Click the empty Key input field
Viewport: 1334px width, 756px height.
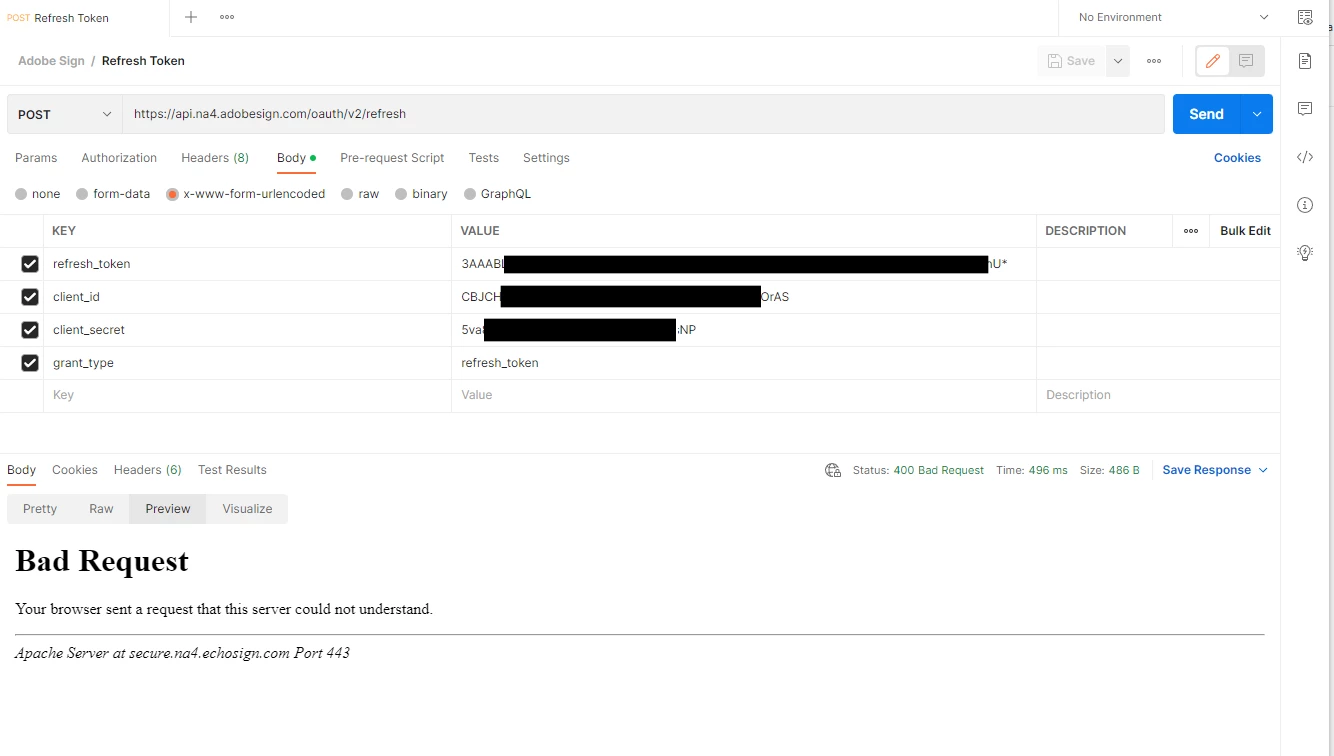(247, 395)
